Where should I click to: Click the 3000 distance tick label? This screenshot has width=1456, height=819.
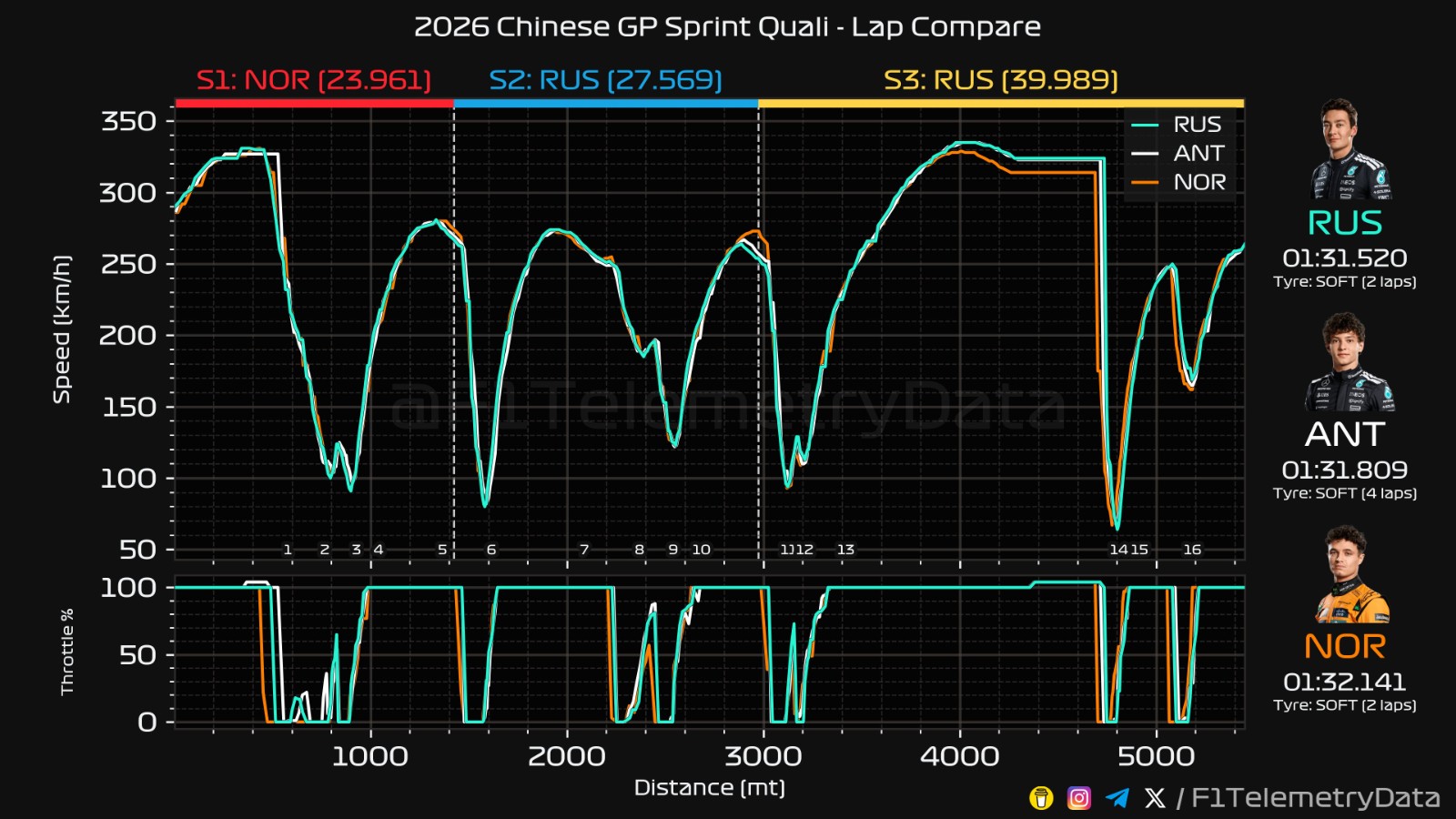(763, 756)
